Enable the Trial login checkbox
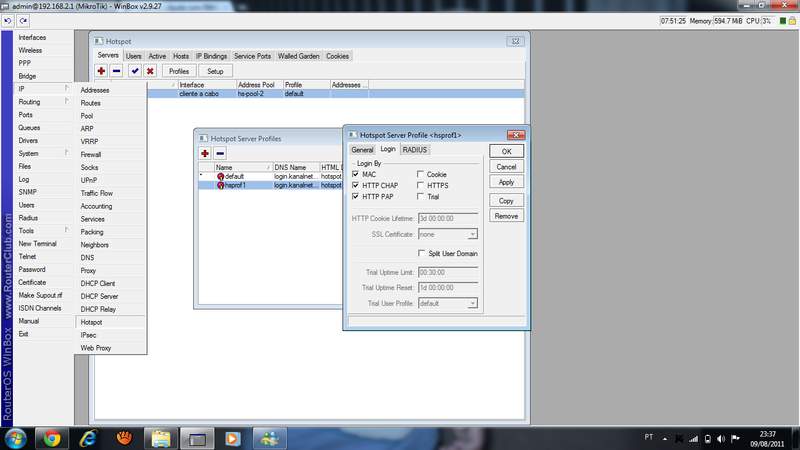This screenshot has width=800, height=450. 420,196
